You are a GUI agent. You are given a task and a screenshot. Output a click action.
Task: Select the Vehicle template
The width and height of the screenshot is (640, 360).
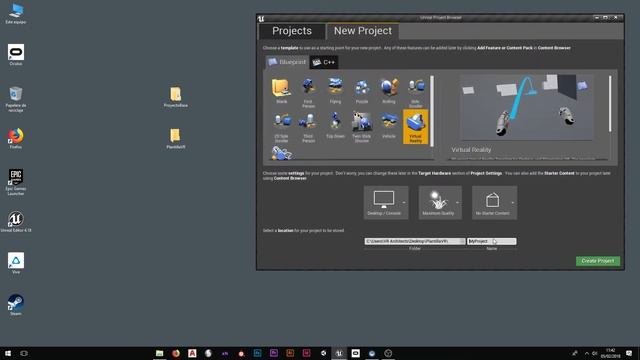point(389,125)
